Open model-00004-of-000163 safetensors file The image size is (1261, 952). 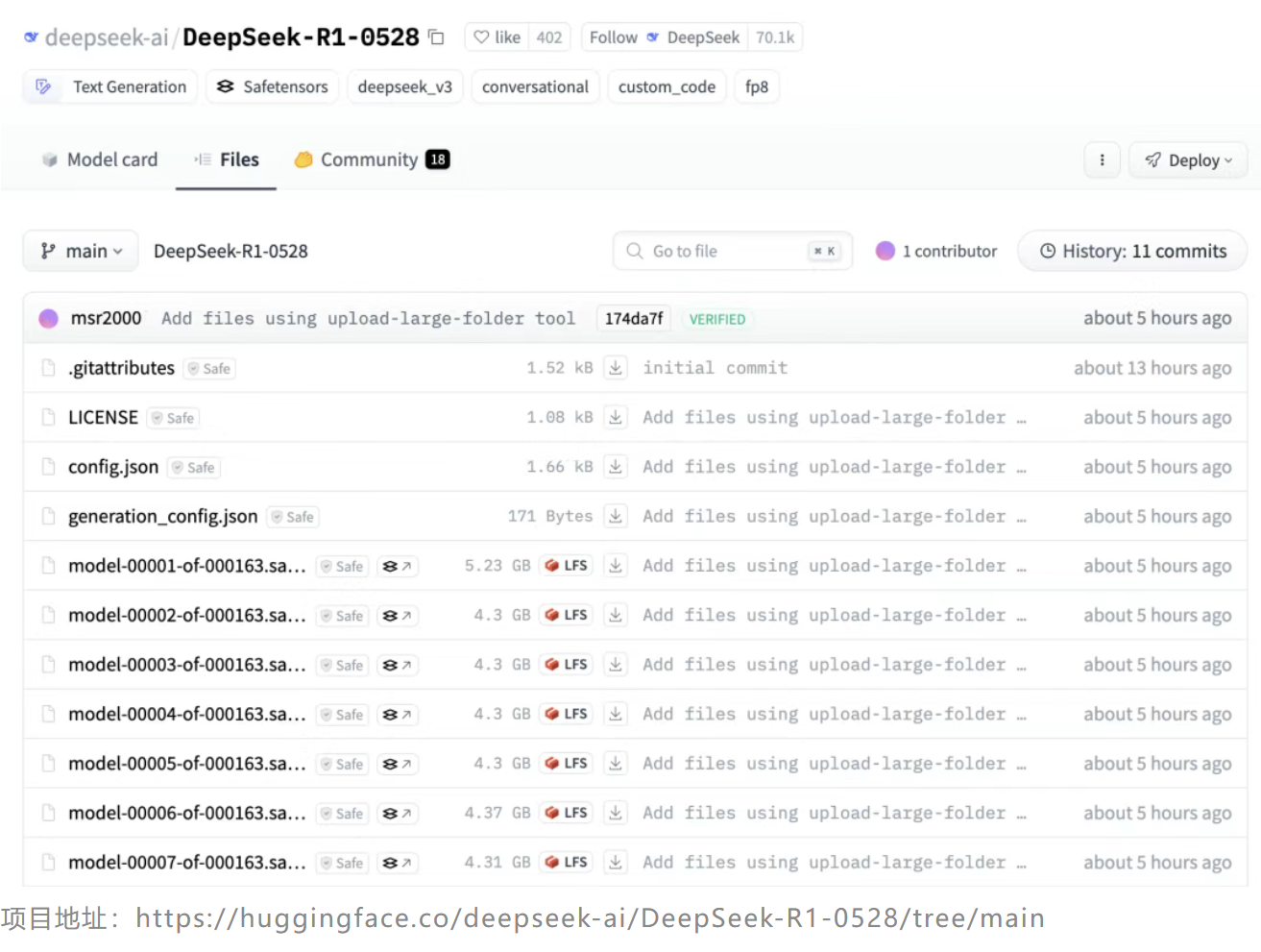pos(187,714)
